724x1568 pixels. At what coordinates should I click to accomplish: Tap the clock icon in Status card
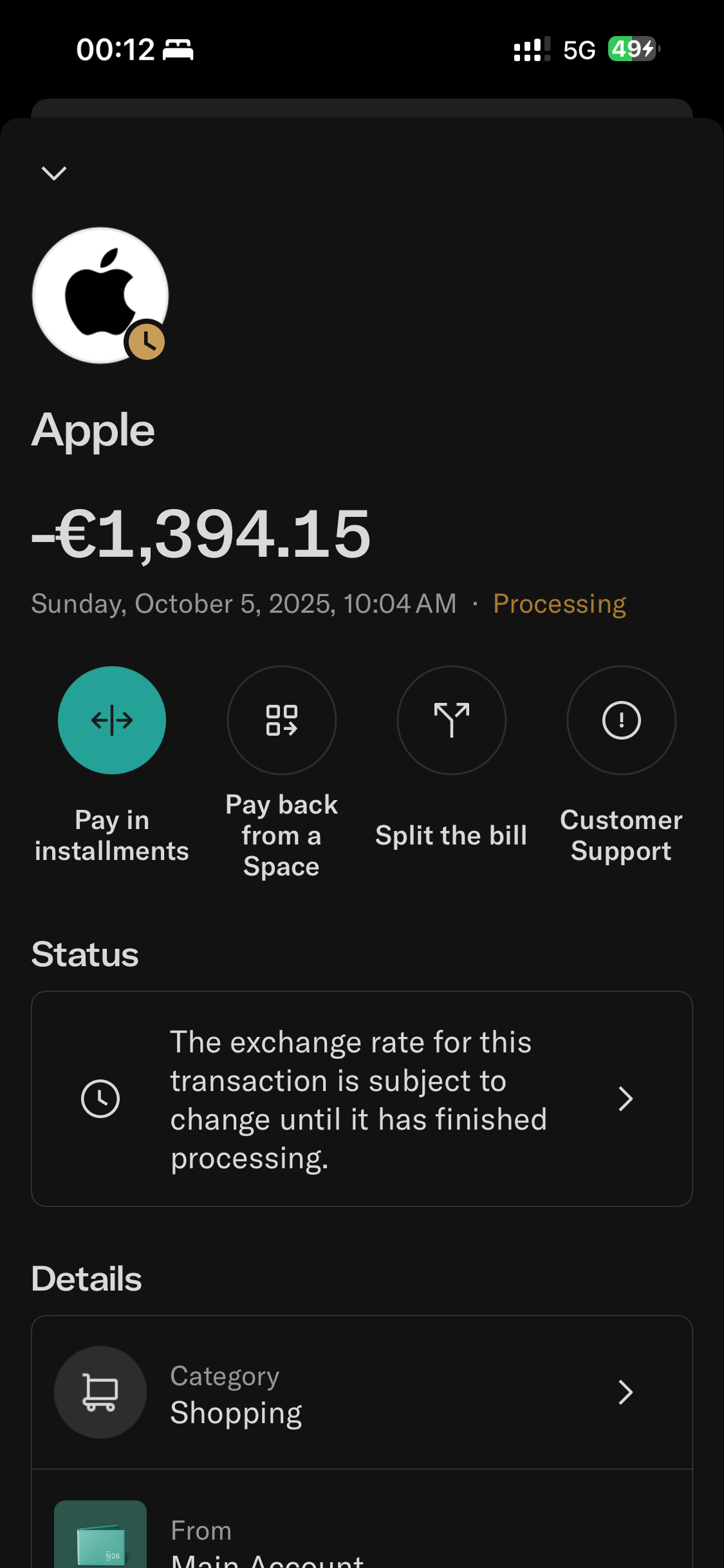click(x=100, y=1099)
